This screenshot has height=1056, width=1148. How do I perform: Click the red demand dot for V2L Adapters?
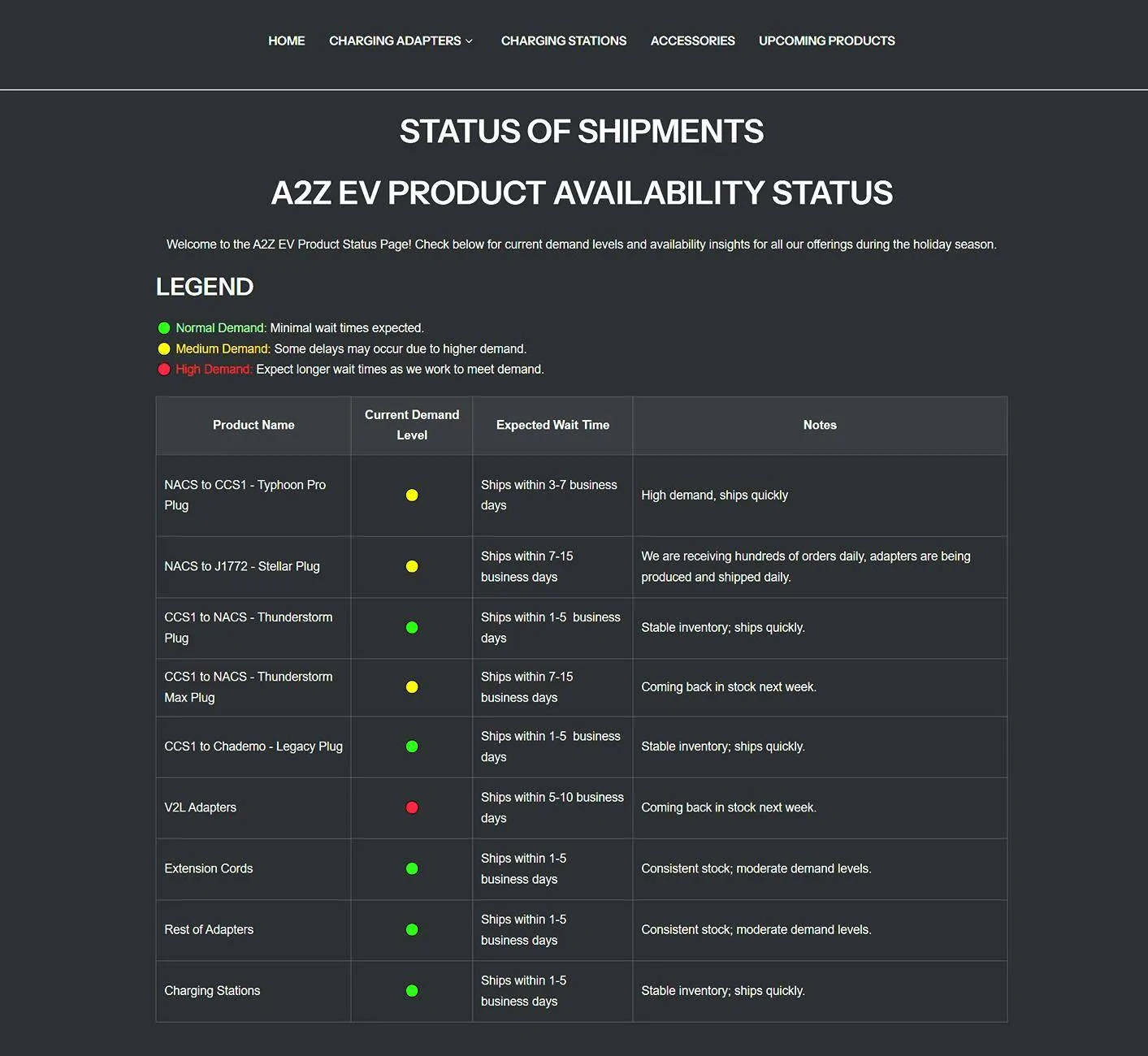(x=412, y=807)
